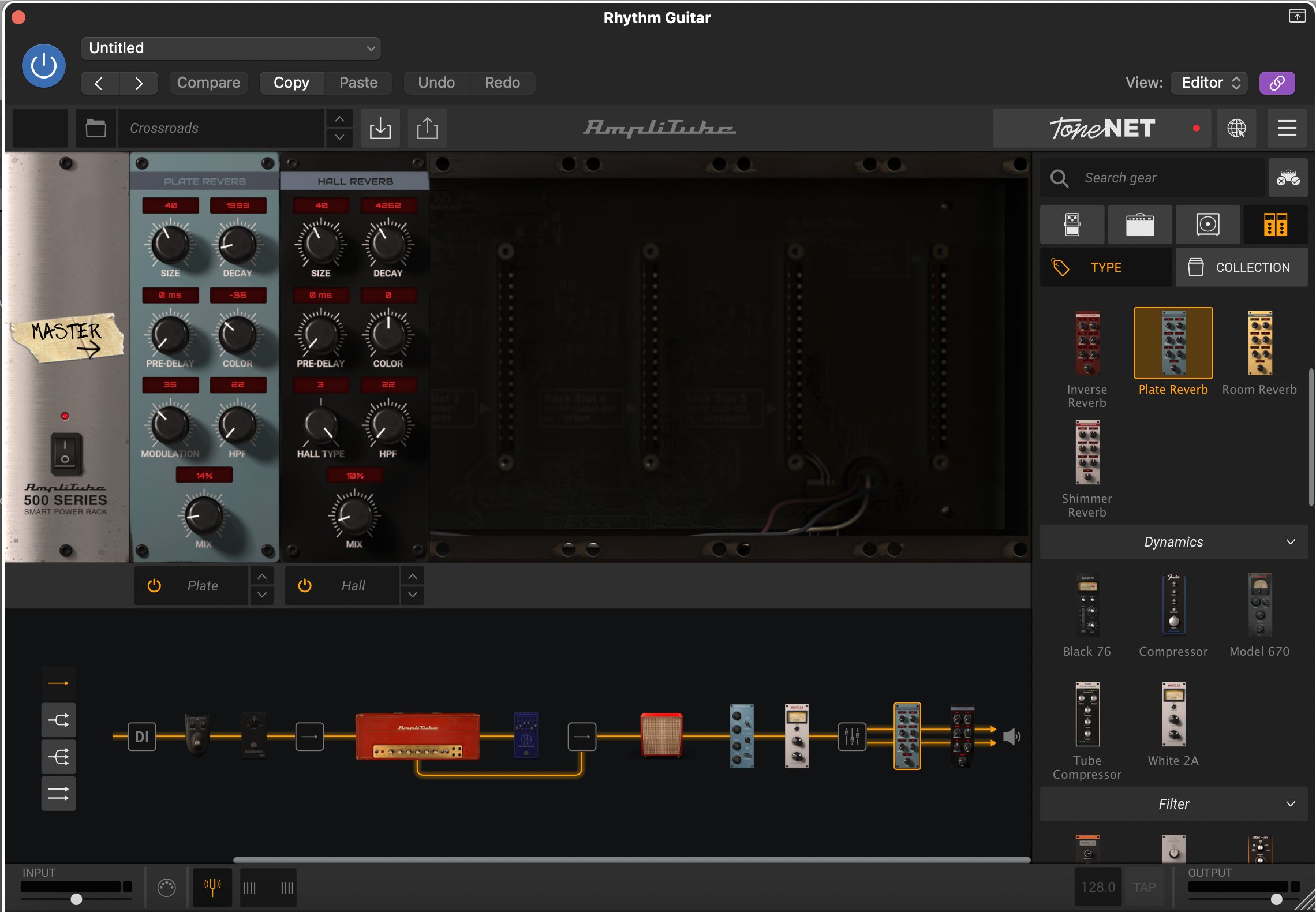
Task: Click Plate slot up chevron
Action: [262, 577]
